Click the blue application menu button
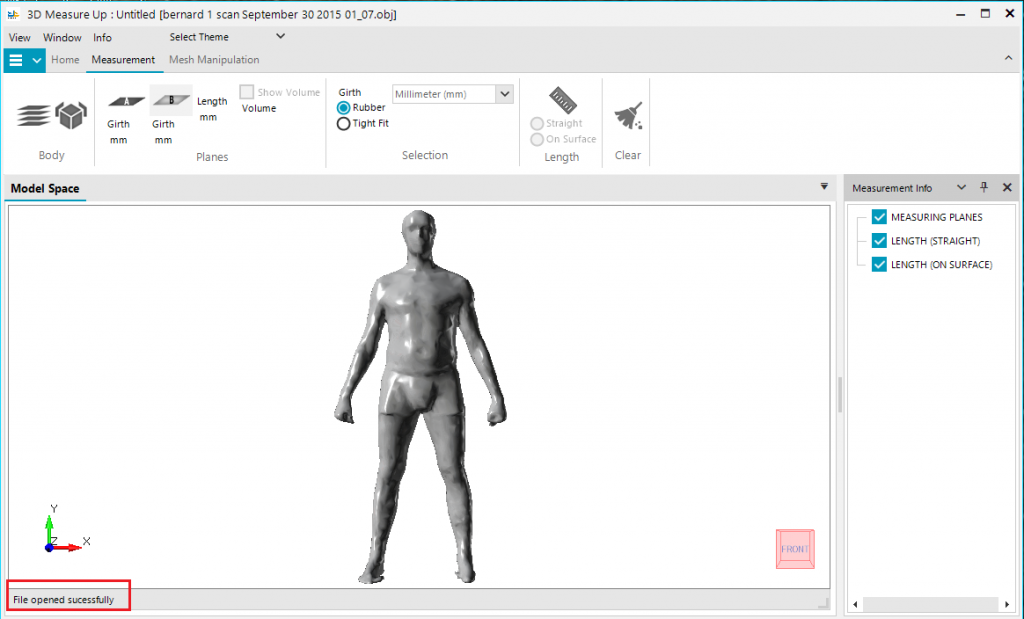Image resolution: width=1024 pixels, height=619 pixels. (x=16, y=60)
